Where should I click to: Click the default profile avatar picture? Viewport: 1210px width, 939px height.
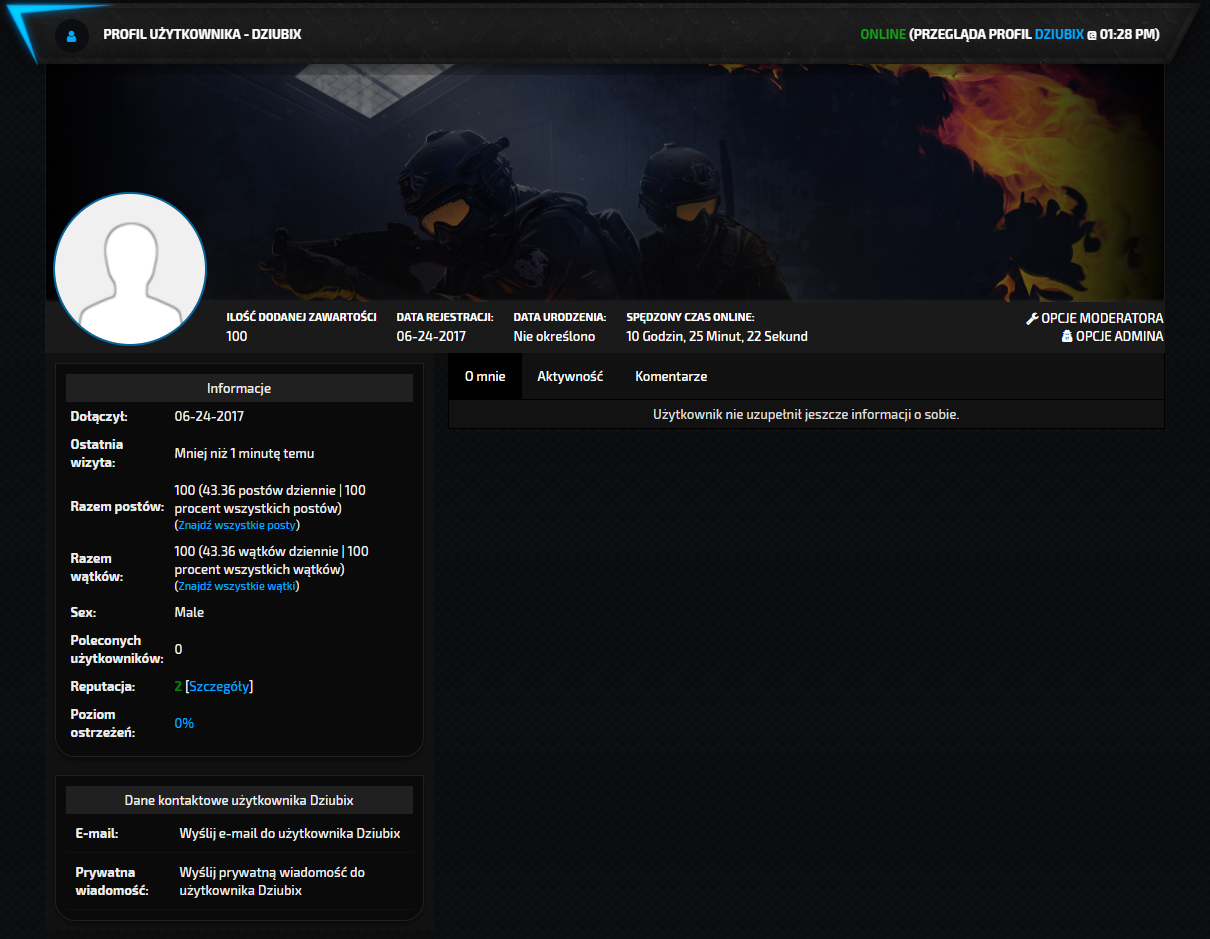(x=130, y=270)
